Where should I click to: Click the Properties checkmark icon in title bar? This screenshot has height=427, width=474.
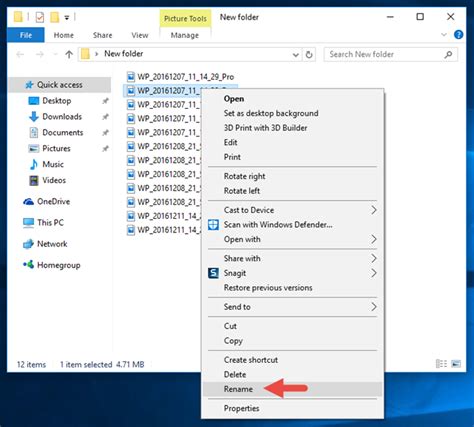[40, 17]
